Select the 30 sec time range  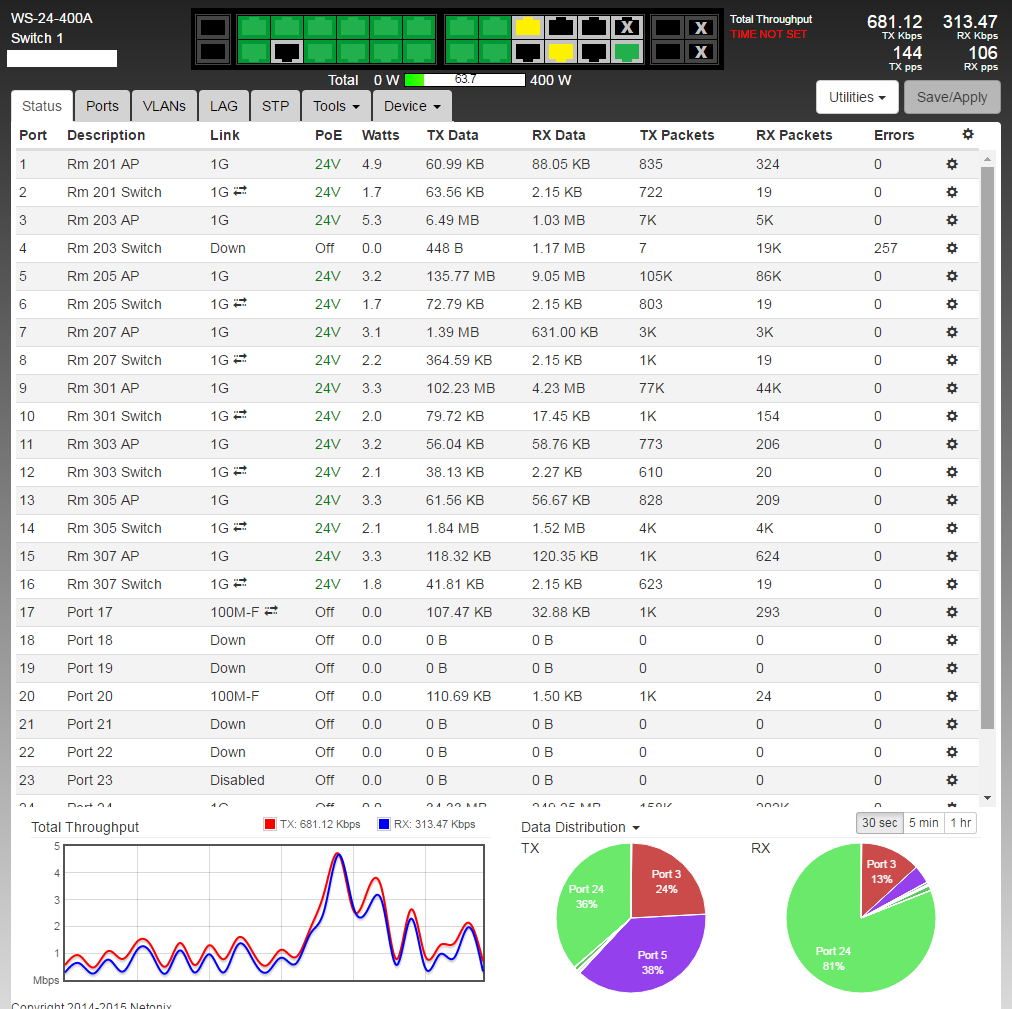880,823
